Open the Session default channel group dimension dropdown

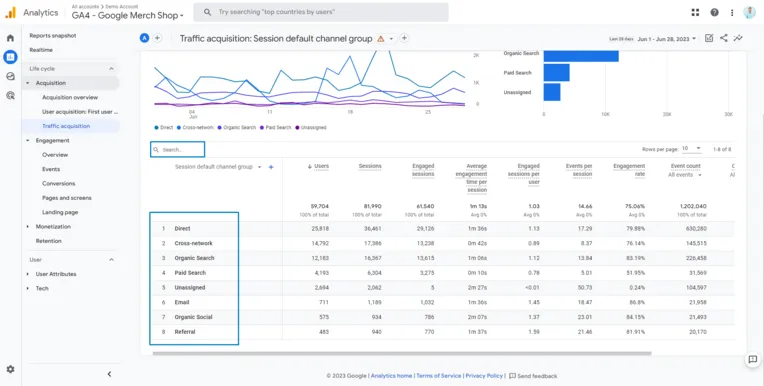coord(218,167)
